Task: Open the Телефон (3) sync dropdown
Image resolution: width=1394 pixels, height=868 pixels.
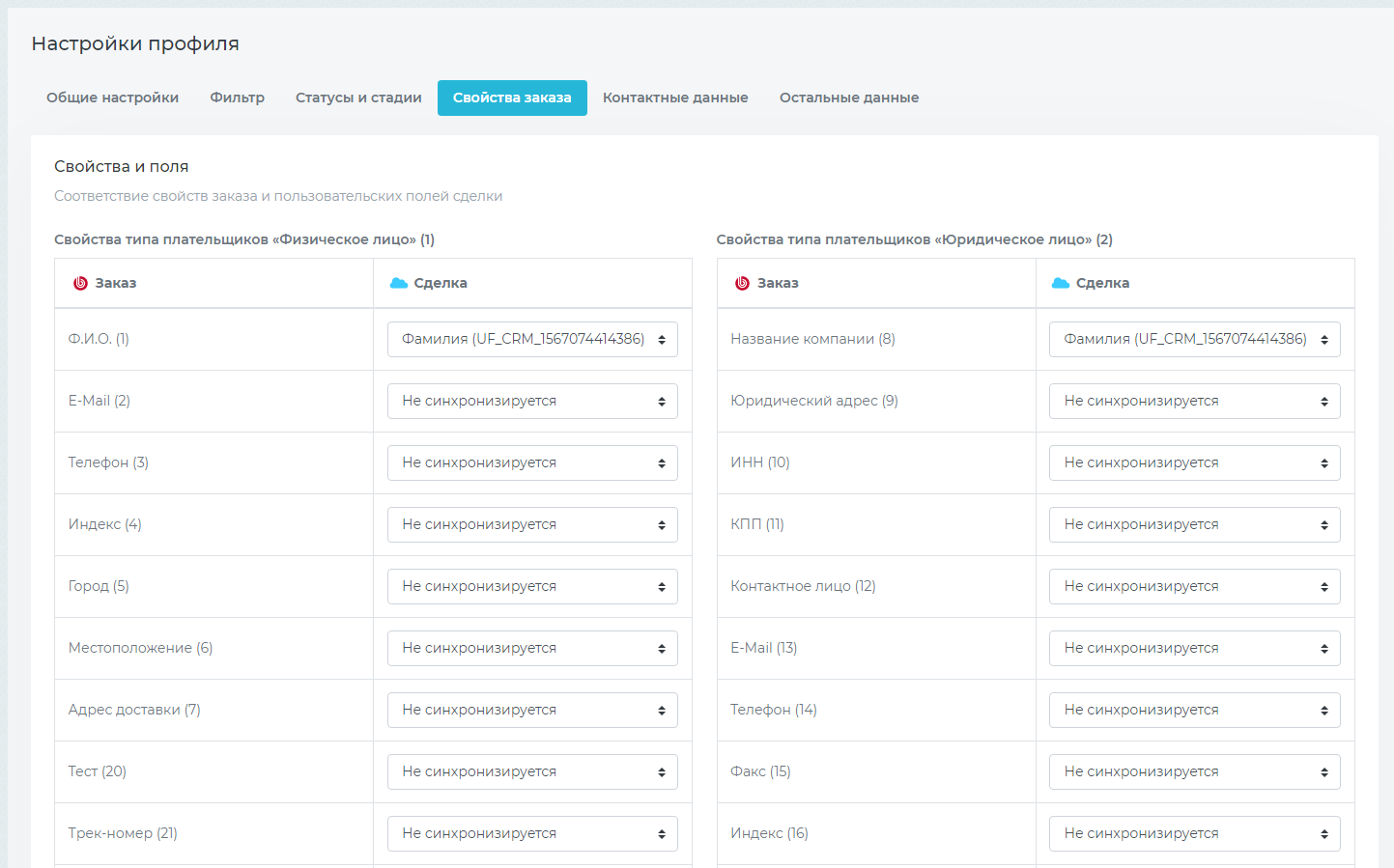Action: pyautogui.click(x=532, y=462)
